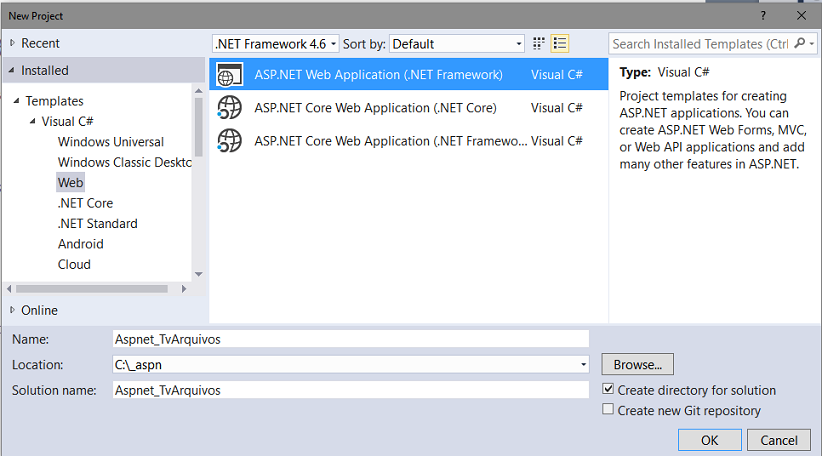Click horizontal scrollbar left arrow in tree
The width and height of the screenshot is (822, 456).
pyautogui.click(x=9, y=289)
